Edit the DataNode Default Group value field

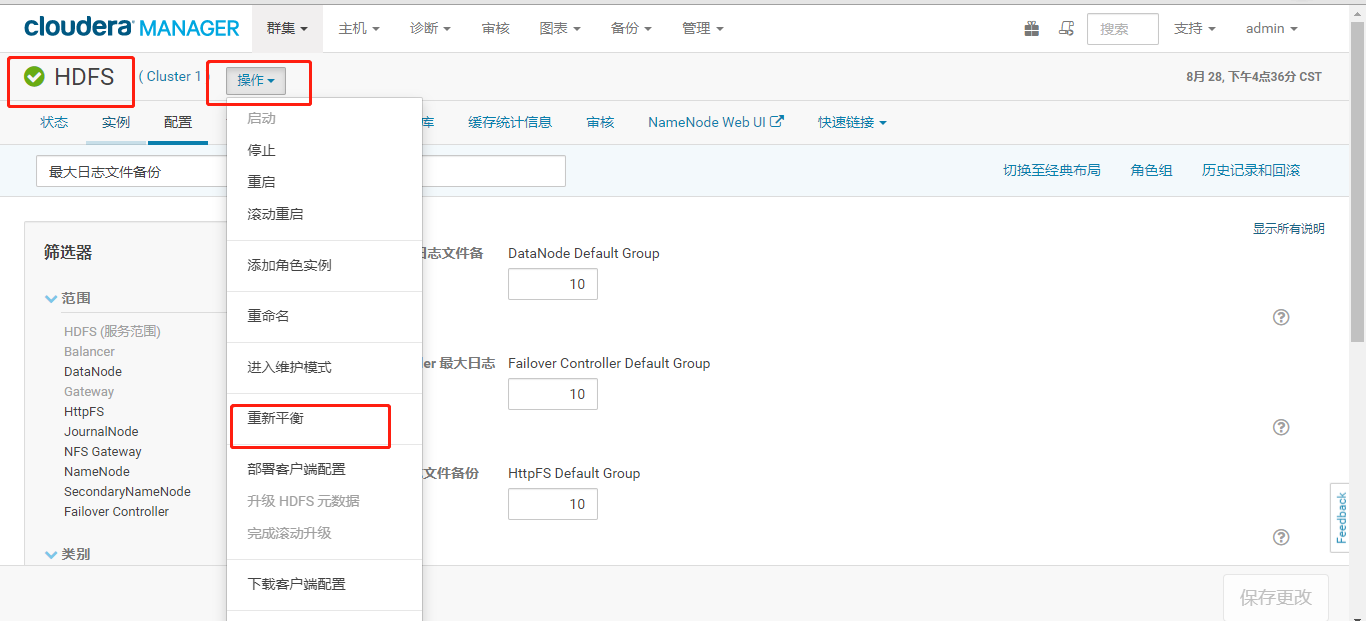(553, 284)
